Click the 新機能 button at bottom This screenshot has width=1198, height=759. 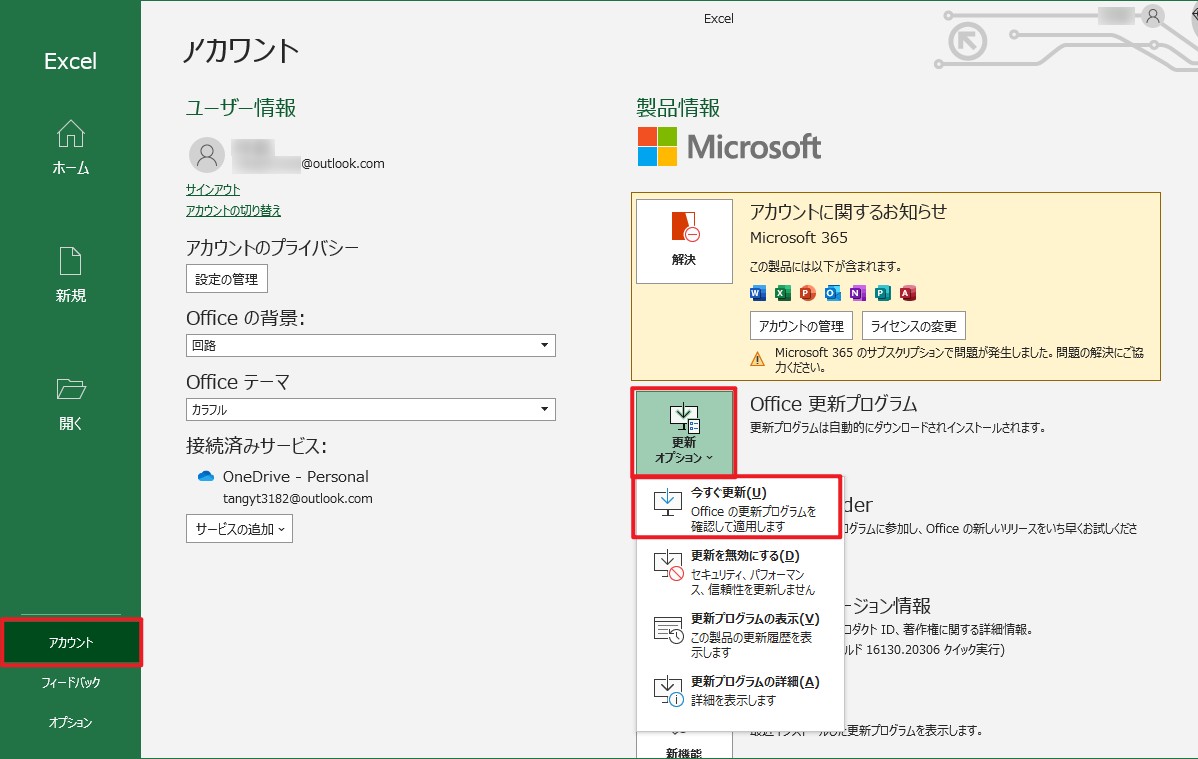[684, 746]
